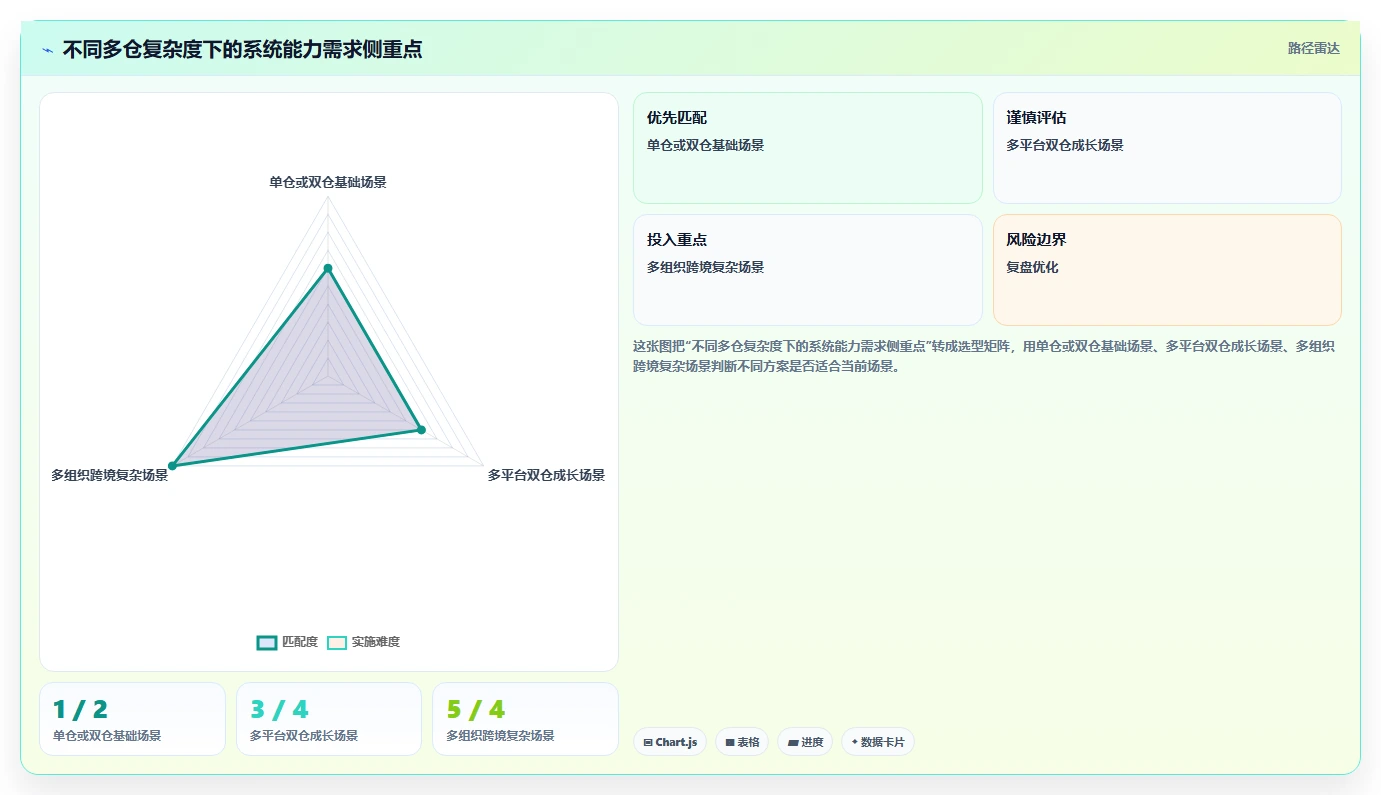Click the lightning icon beside the title

point(48,50)
